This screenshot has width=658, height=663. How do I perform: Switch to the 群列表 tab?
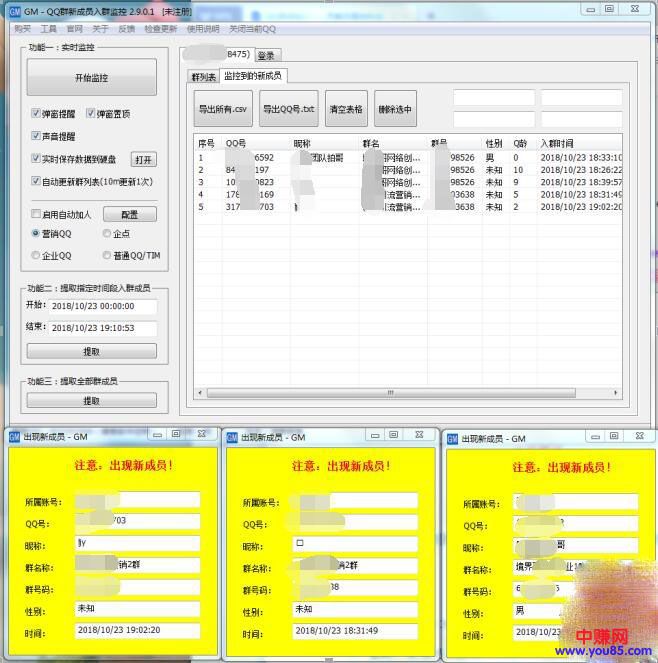(203, 77)
